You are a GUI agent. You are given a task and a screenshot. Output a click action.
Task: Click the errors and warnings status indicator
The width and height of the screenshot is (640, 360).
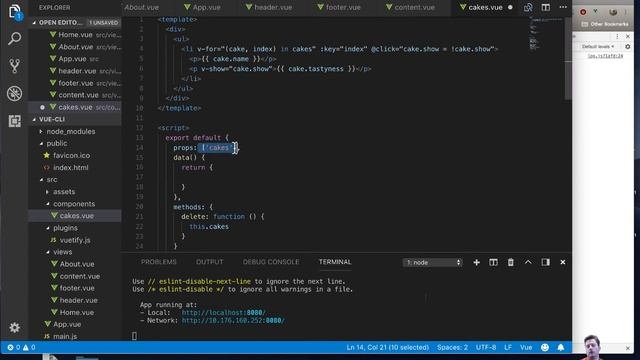[x=21, y=347]
